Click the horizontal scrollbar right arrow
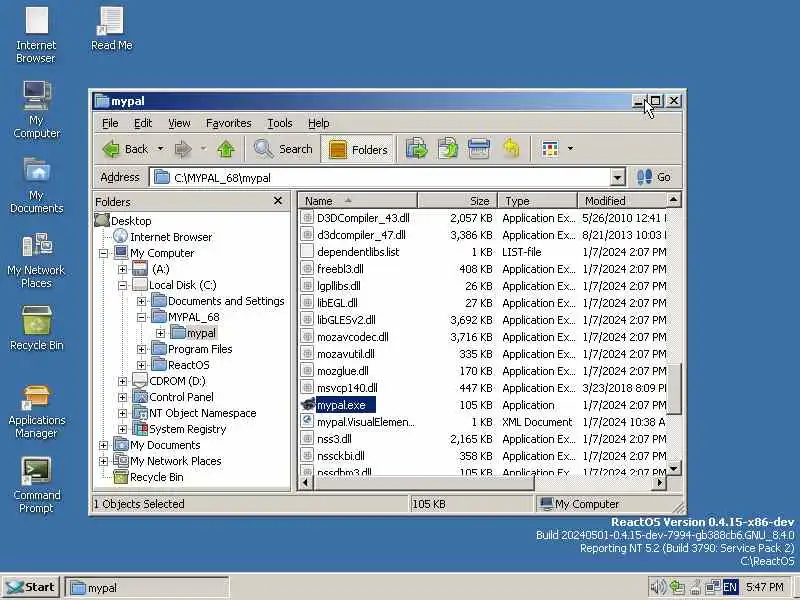The width and height of the screenshot is (800, 600). (660, 482)
